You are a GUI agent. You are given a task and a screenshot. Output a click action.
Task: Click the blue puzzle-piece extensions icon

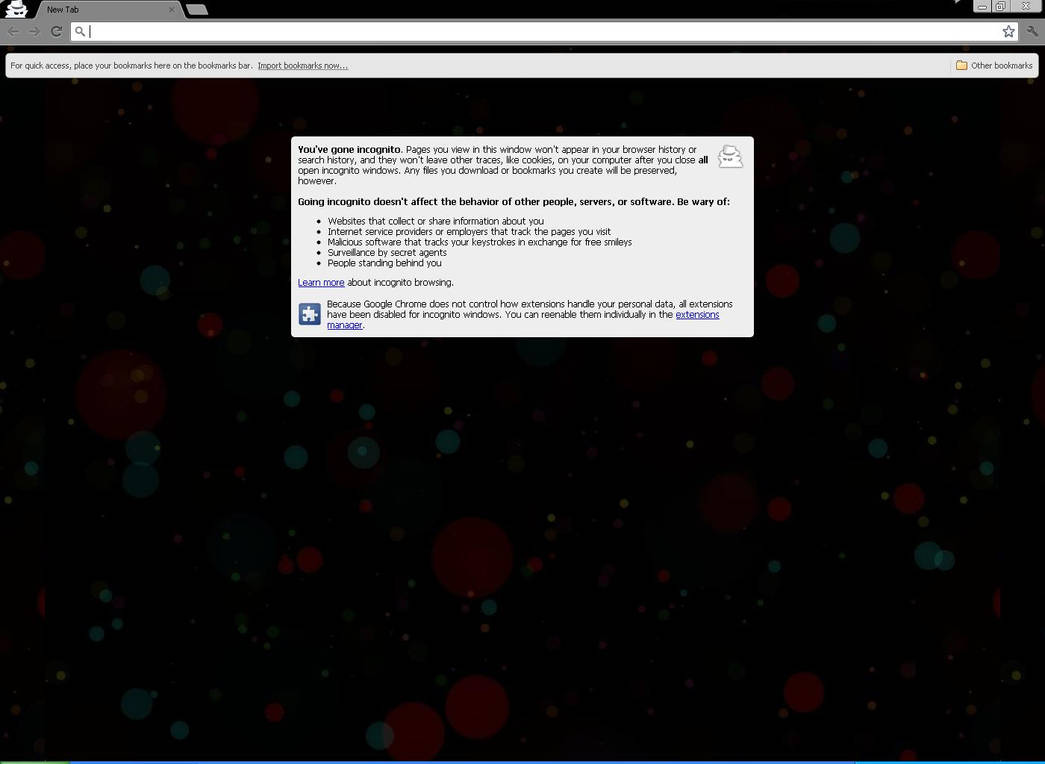(309, 314)
